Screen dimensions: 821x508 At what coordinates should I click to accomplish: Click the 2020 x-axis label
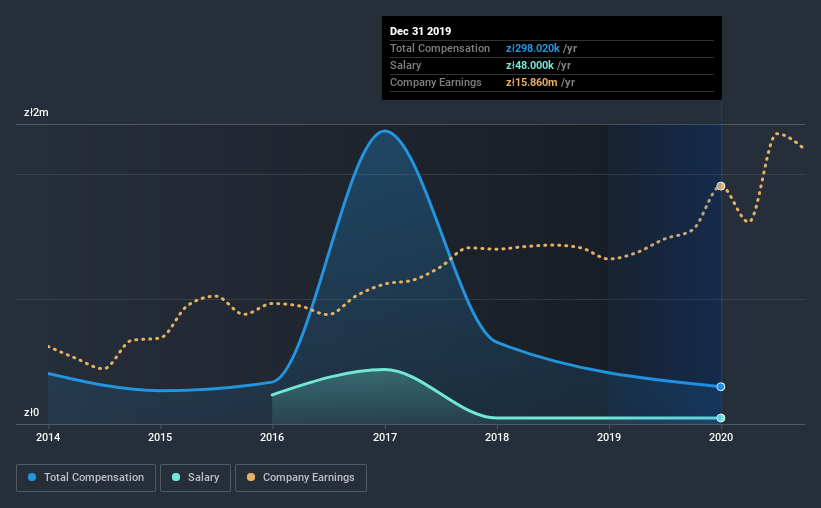[x=721, y=437]
